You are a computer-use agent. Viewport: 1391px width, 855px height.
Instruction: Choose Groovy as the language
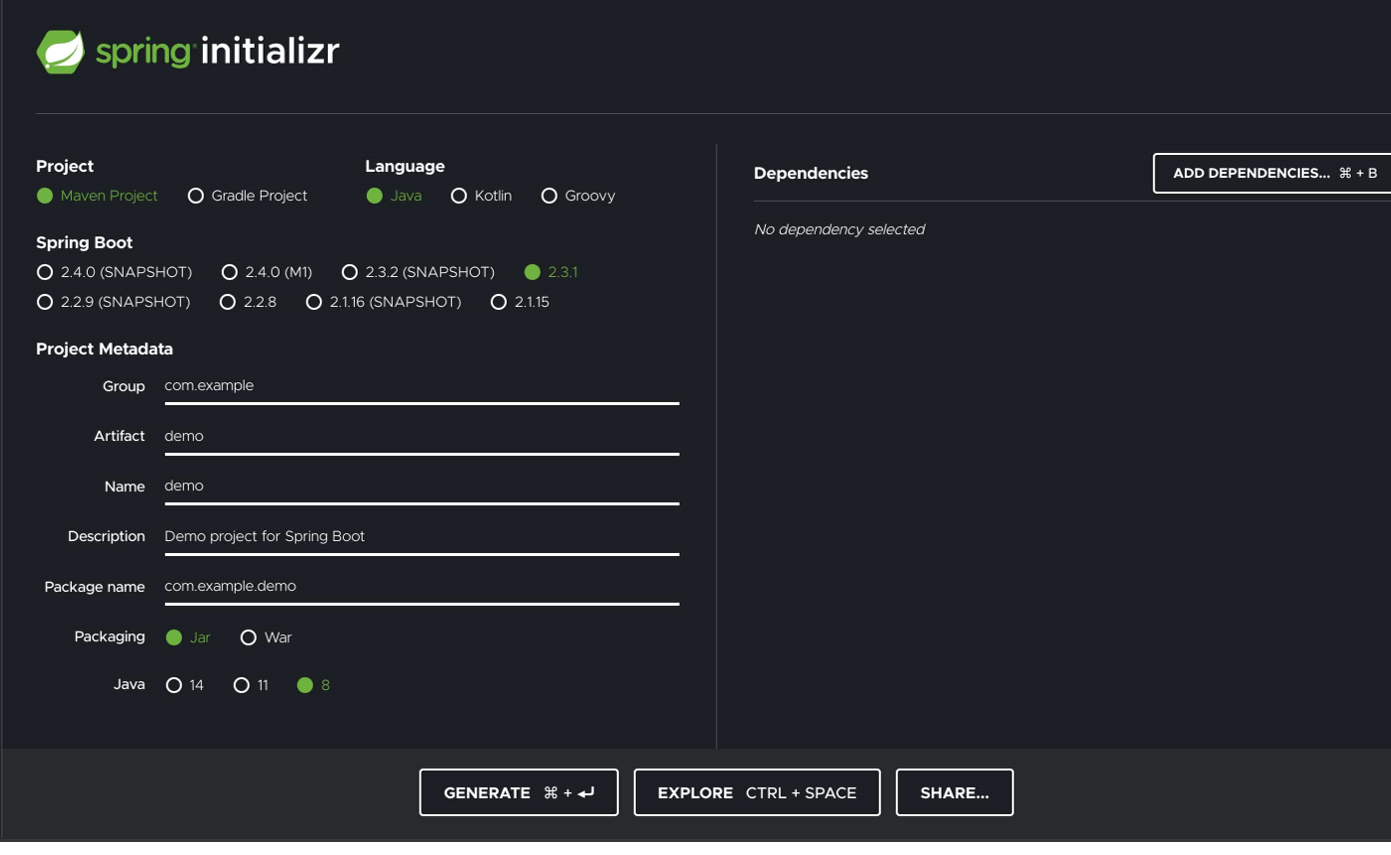(549, 196)
